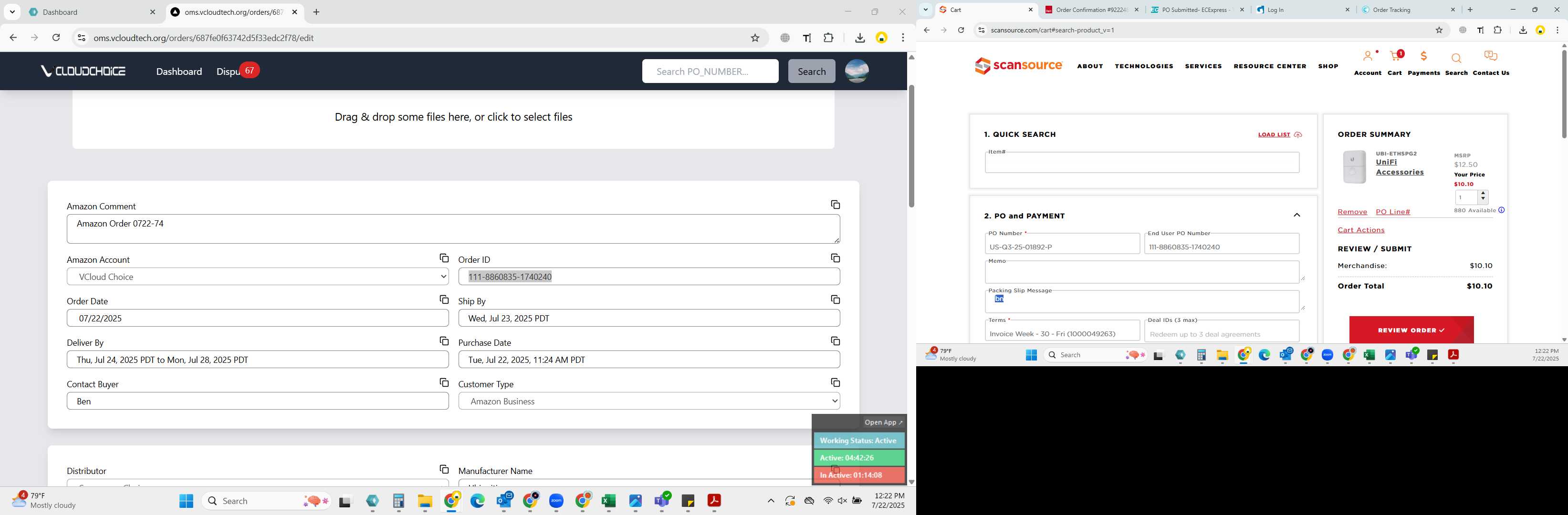Open the Chrome menu in the ScanSource browser

pyautogui.click(x=1557, y=30)
